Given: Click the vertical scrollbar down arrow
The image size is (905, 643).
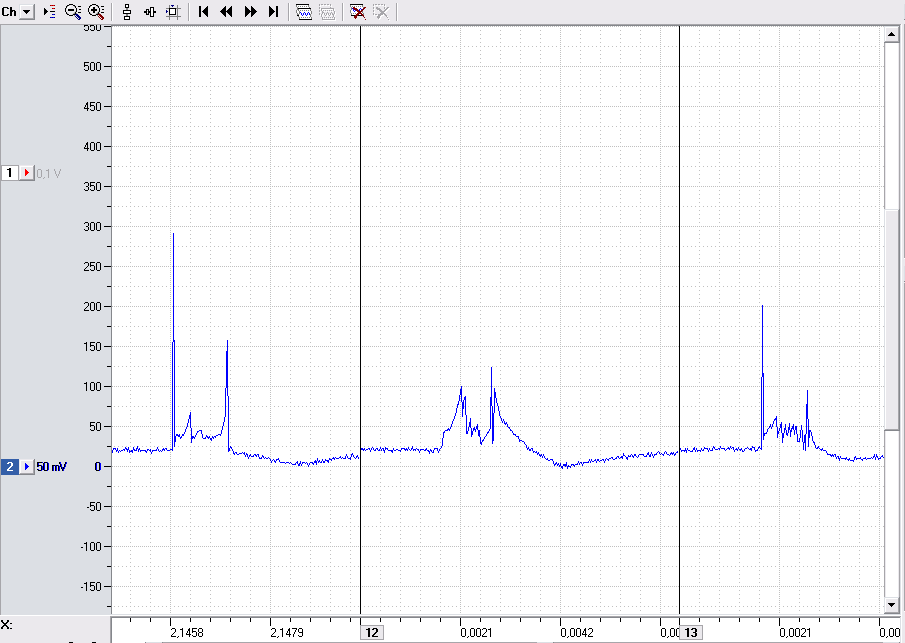Looking at the screenshot, I should click(891, 605).
